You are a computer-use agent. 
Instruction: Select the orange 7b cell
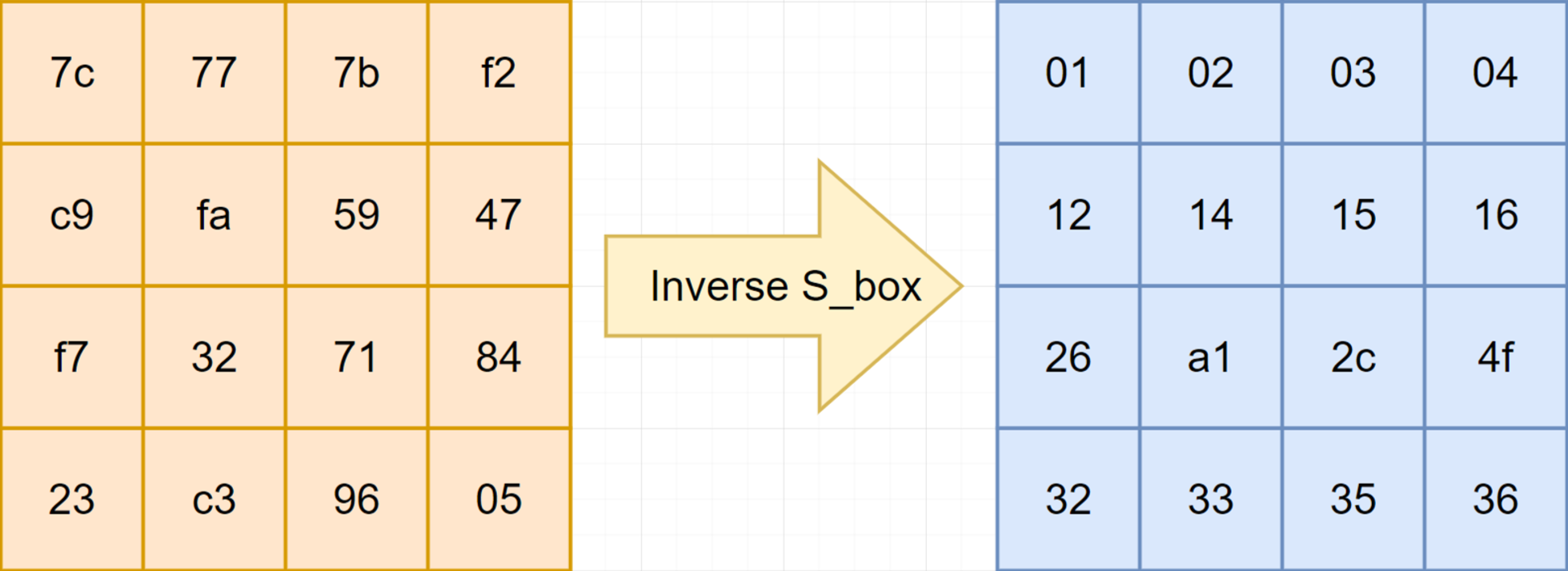coord(356,73)
